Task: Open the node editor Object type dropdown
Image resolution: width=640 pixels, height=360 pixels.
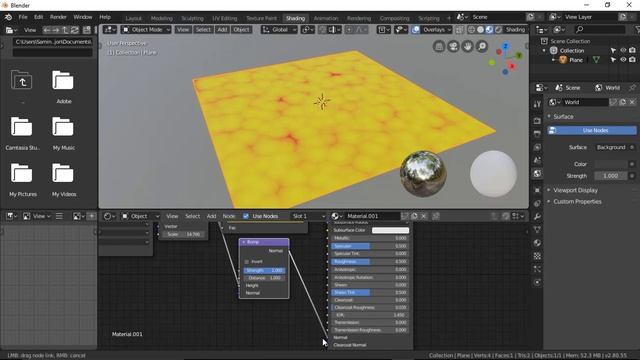Action: (140, 216)
